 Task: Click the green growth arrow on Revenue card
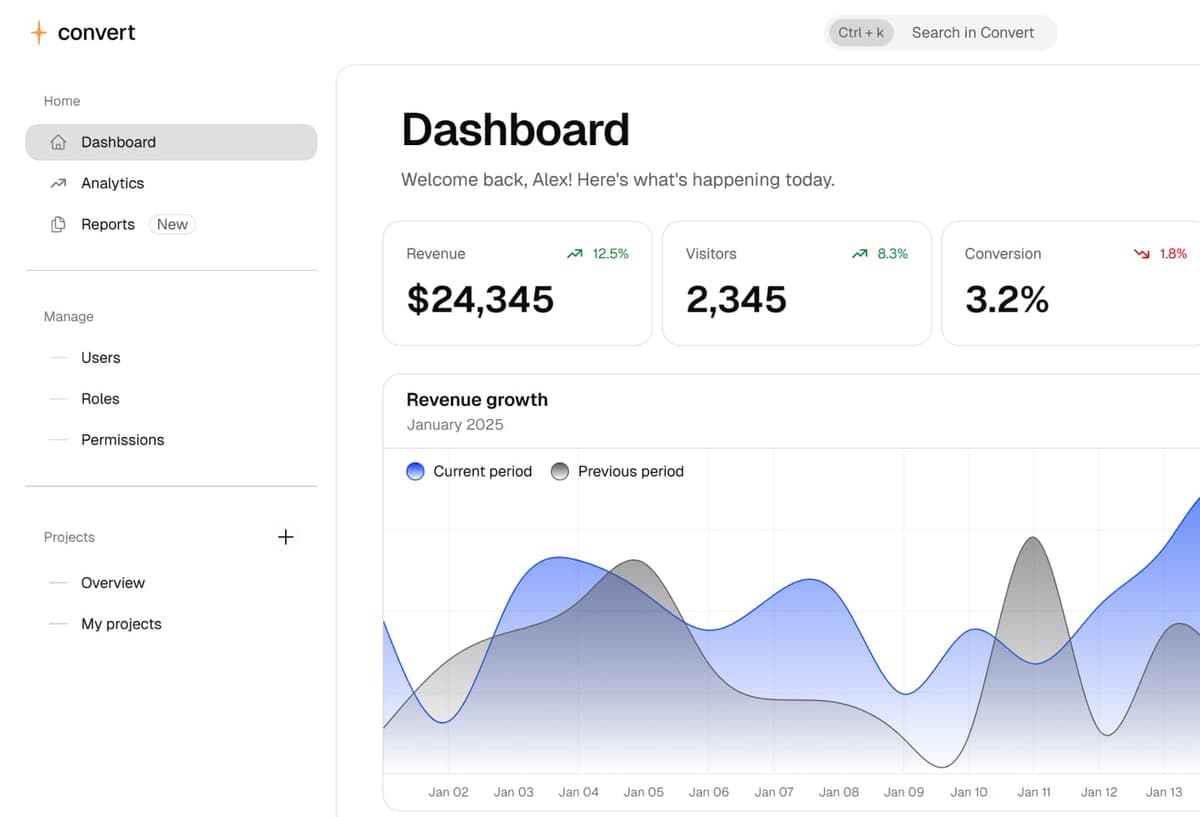pos(574,253)
